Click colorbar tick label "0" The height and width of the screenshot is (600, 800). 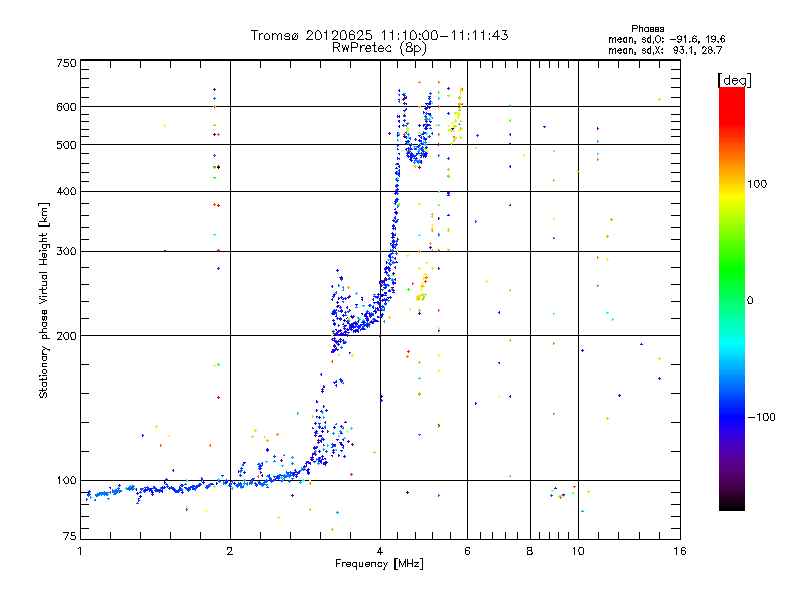[x=750, y=301]
